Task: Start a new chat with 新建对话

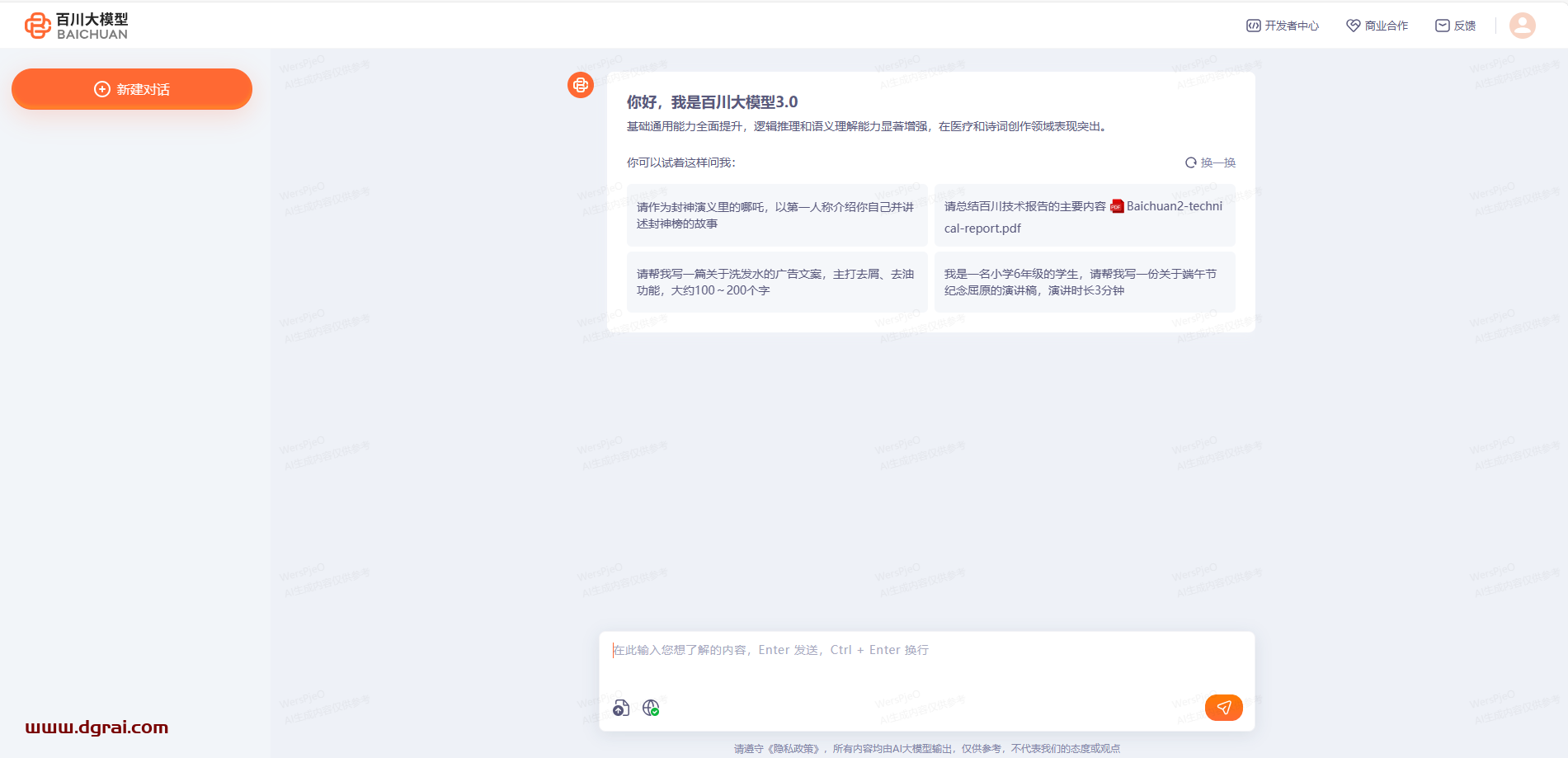Action: (132, 89)
